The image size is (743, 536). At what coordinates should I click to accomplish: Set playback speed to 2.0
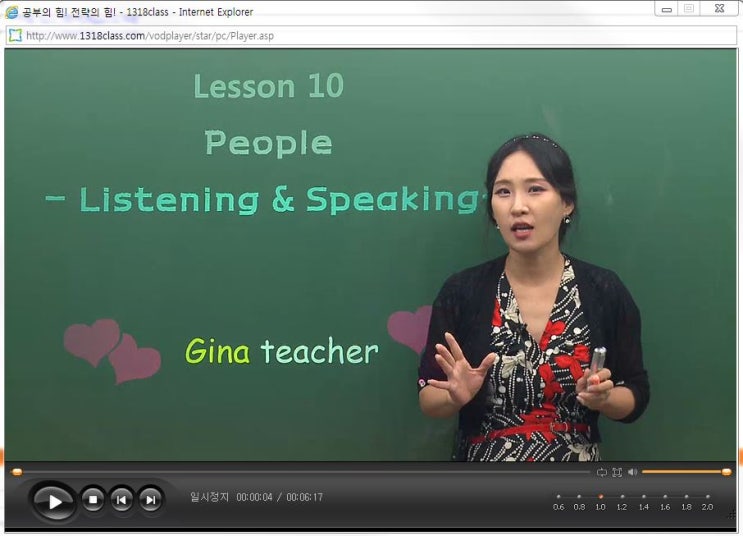coord(707,503)
